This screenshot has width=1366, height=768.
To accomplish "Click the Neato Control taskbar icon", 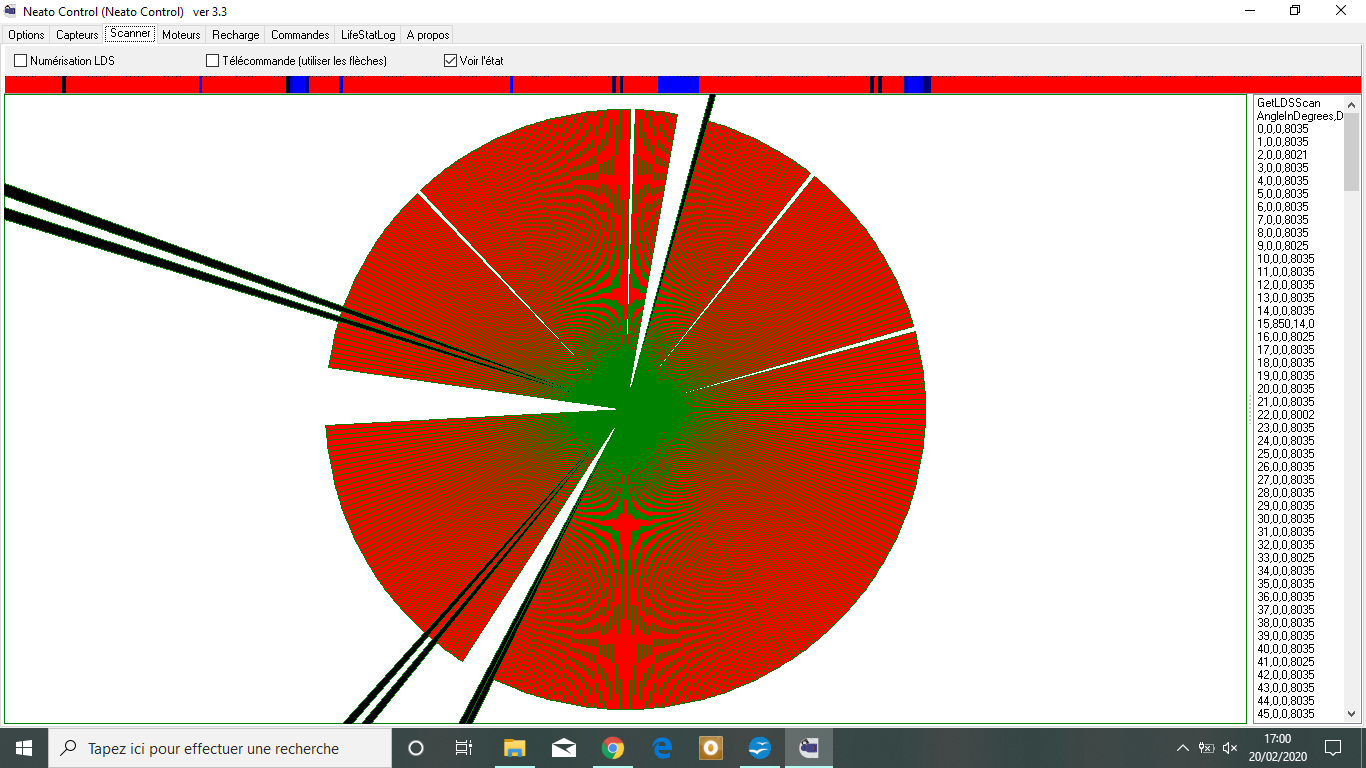I will (x=808, y=748).
